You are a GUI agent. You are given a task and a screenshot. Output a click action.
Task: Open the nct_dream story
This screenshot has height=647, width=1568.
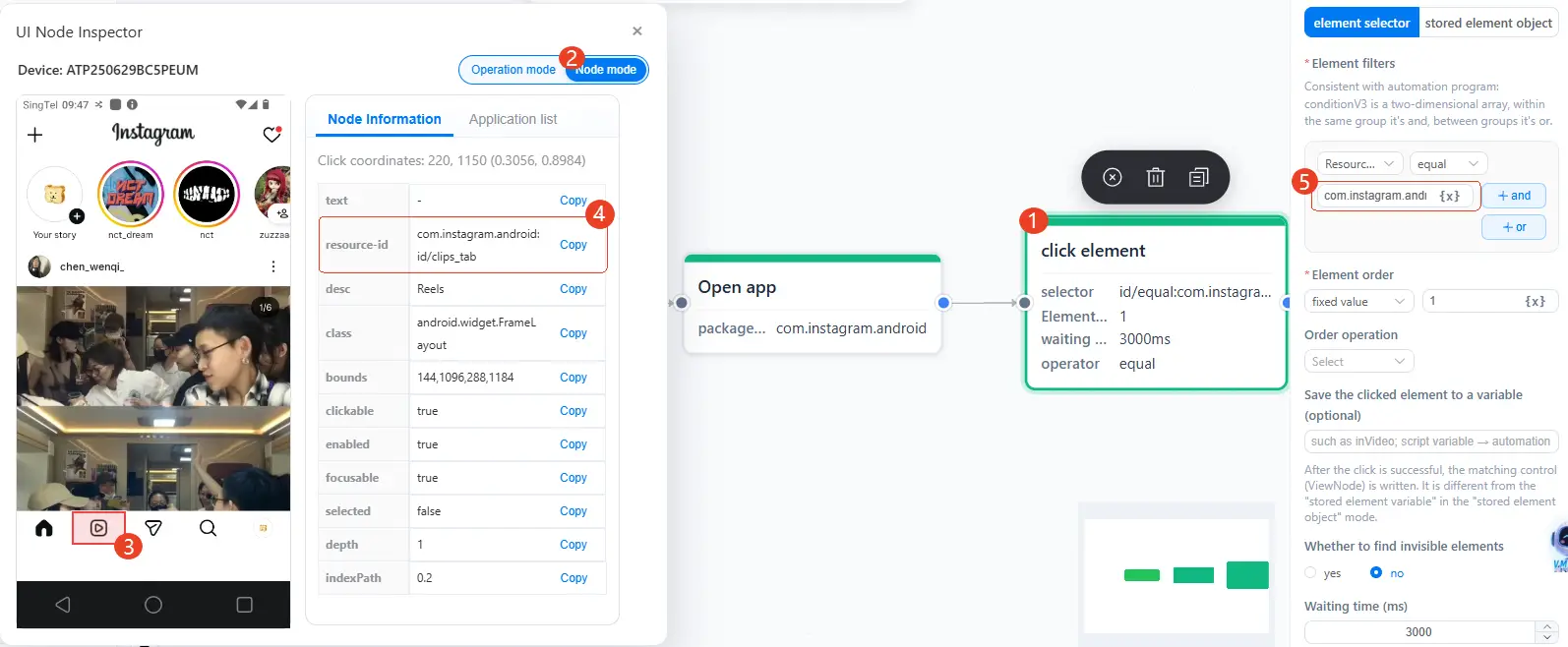(130, 194)
